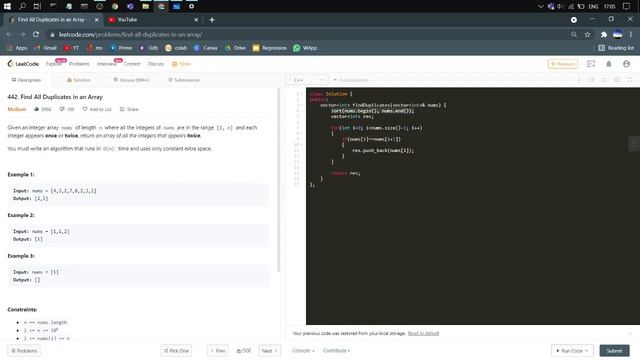The width and height of the screenshot is (640, 360).
Task: Open the notifications bell icon
Action: pos(609,64)
